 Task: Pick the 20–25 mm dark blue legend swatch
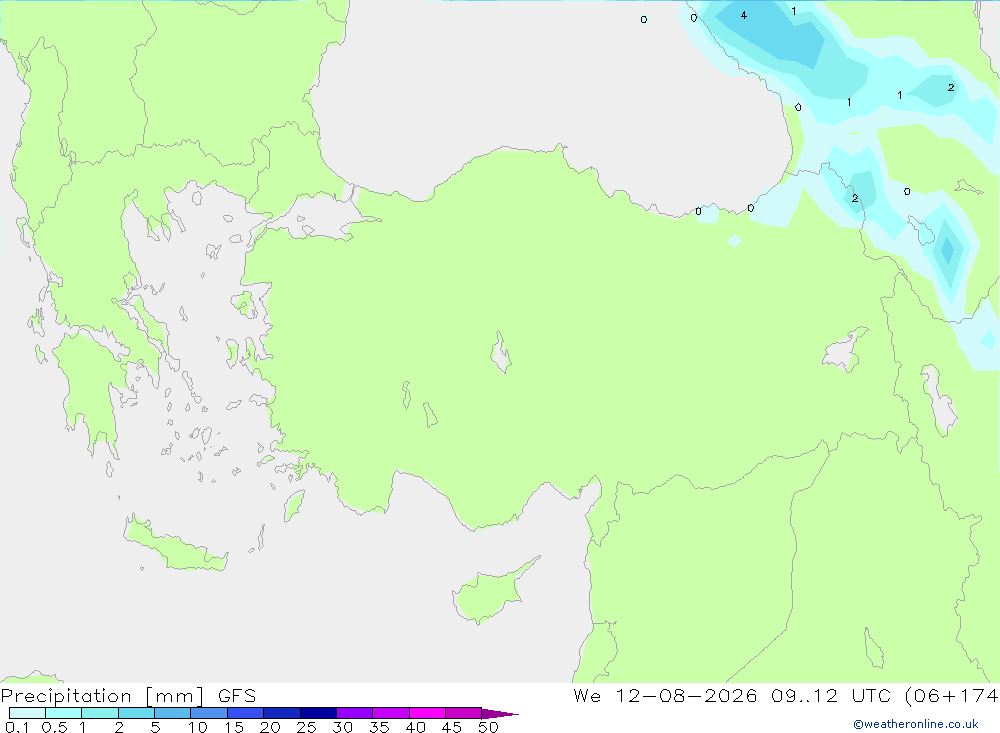(x=281, y=713)
